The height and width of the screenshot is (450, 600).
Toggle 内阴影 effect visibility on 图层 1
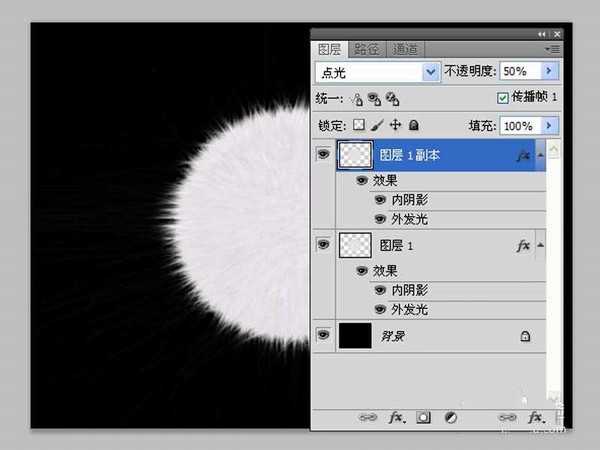coord(380,290)
